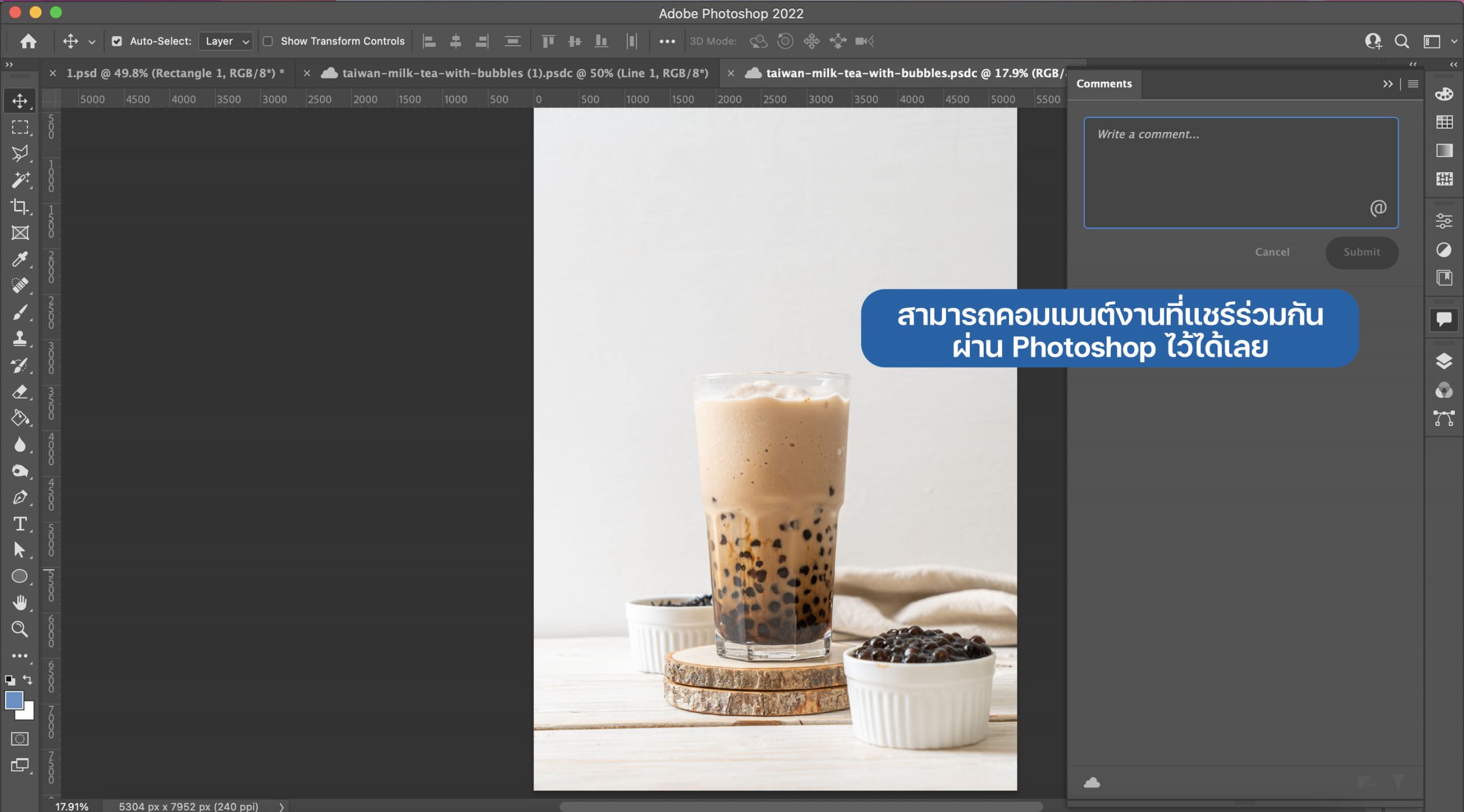Enable Show Transform Controls checkbox
1464x812 pixels.
pos(268,41)
